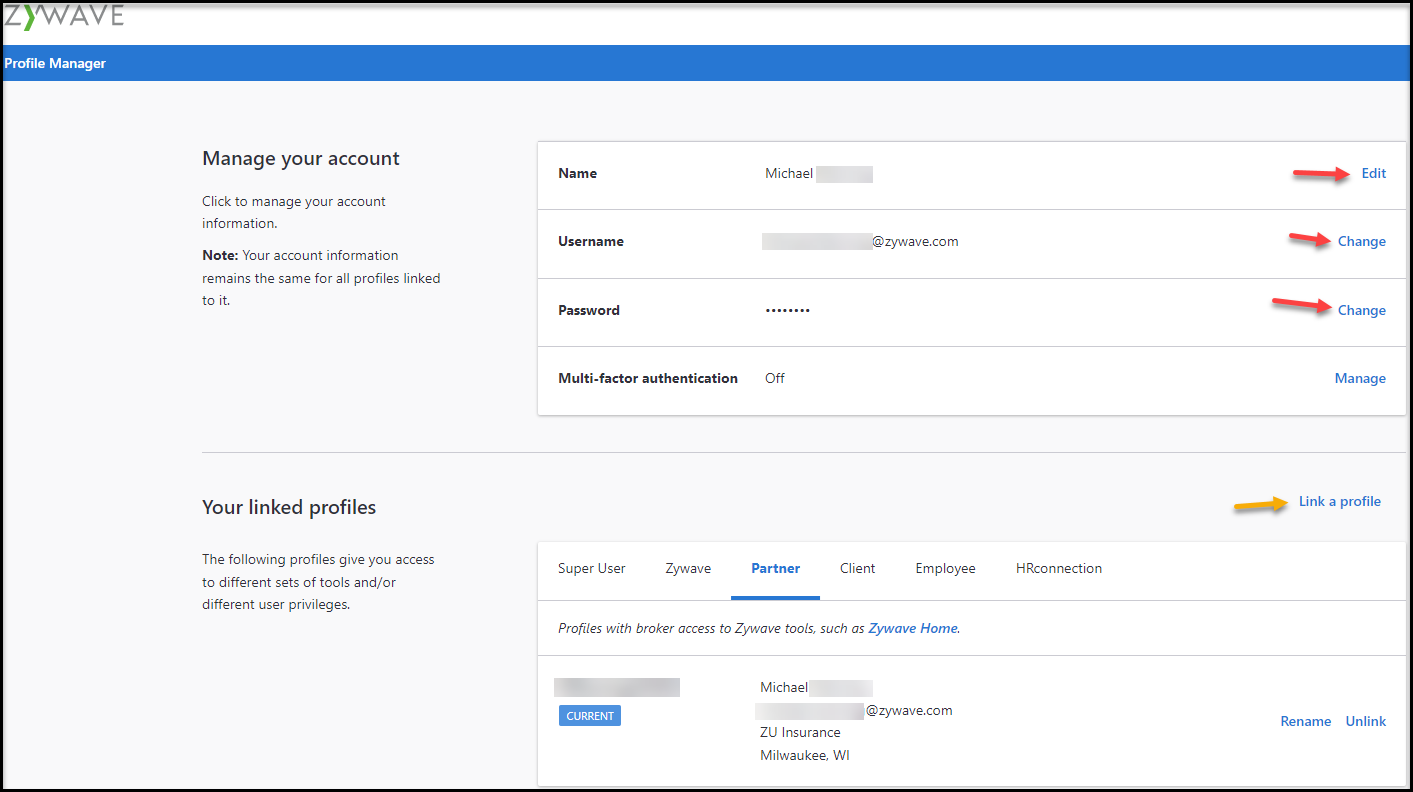Click the Zywave logo
The image size is (1413, 792).
(x=66, y=16)
